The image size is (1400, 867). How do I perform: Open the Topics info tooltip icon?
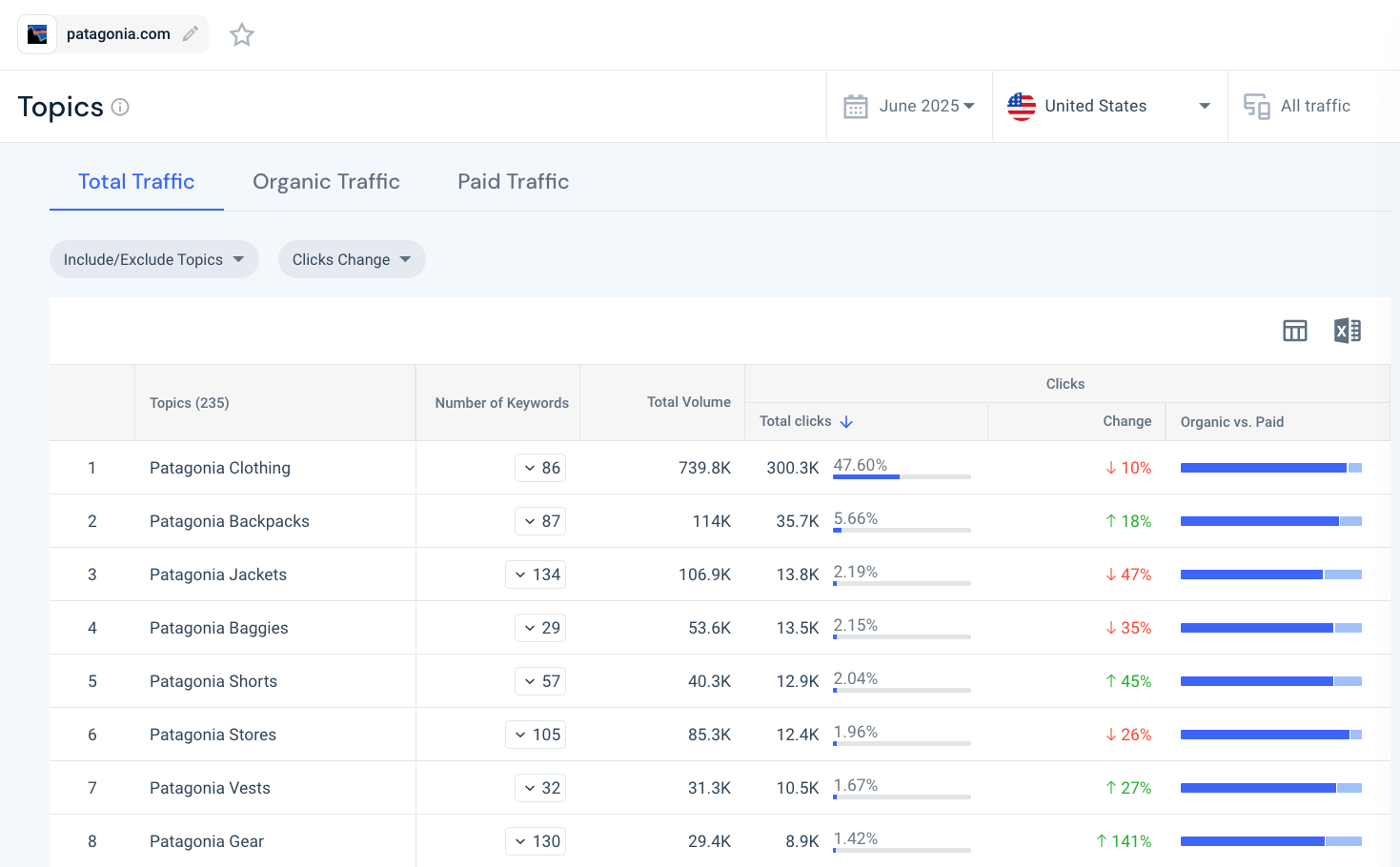pyautogui.click(x=120, y=107)
